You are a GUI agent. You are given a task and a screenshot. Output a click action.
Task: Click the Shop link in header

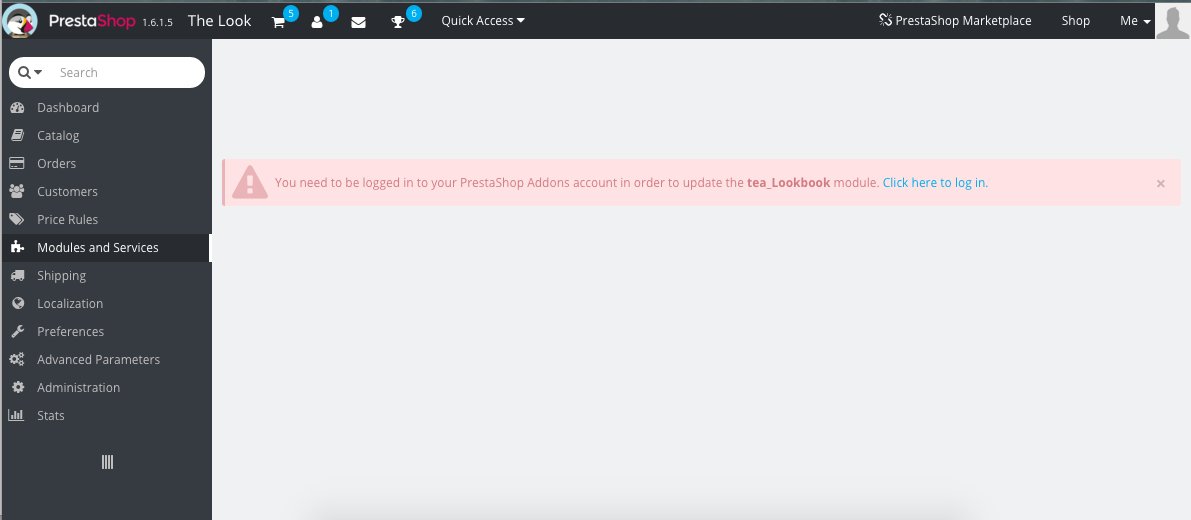coord(1076,20)
